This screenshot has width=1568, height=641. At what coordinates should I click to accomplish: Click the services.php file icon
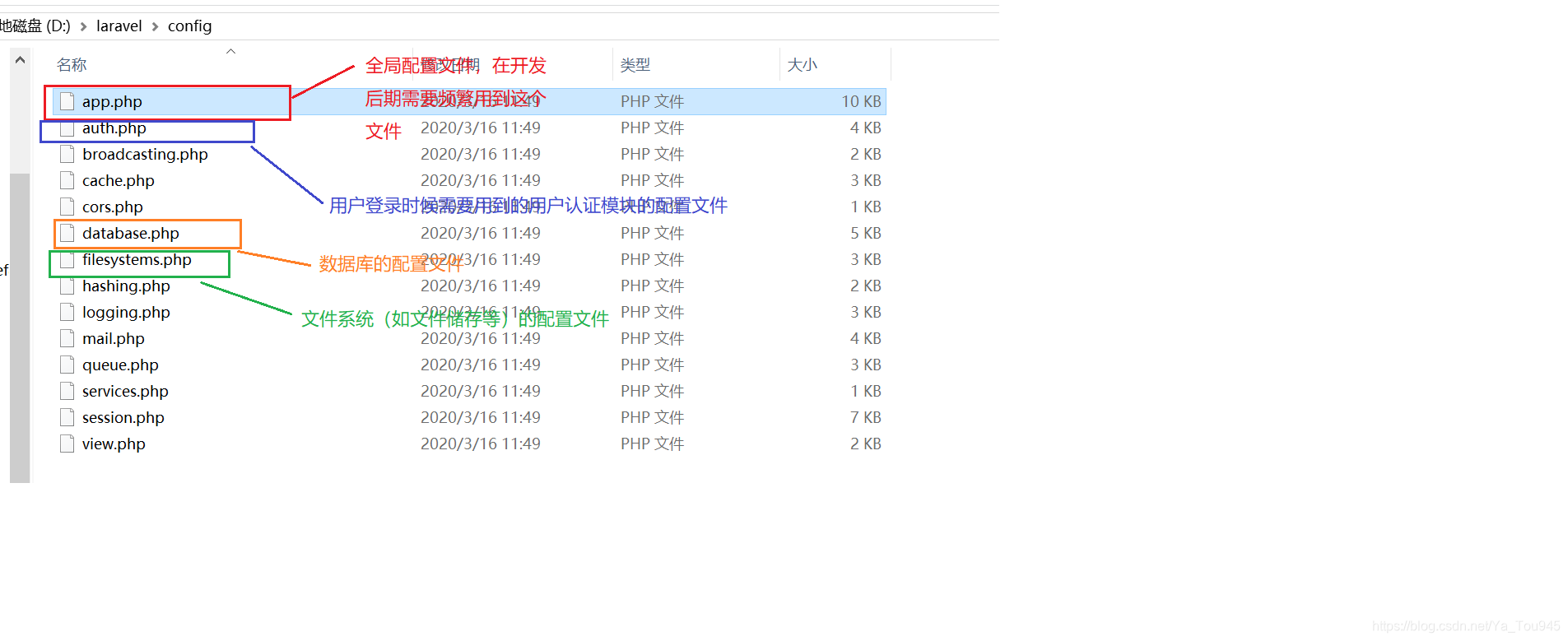click(67, 391)
